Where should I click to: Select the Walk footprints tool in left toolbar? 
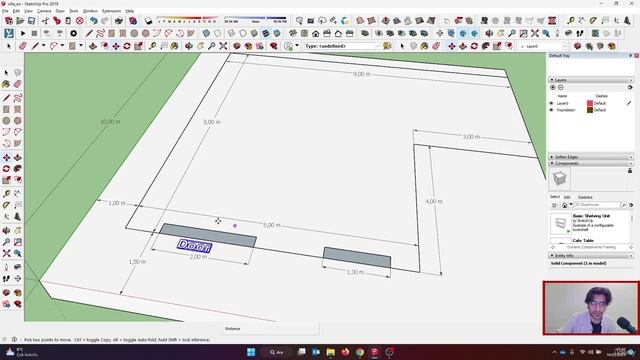pyautogui.click(x=6, y=278)
